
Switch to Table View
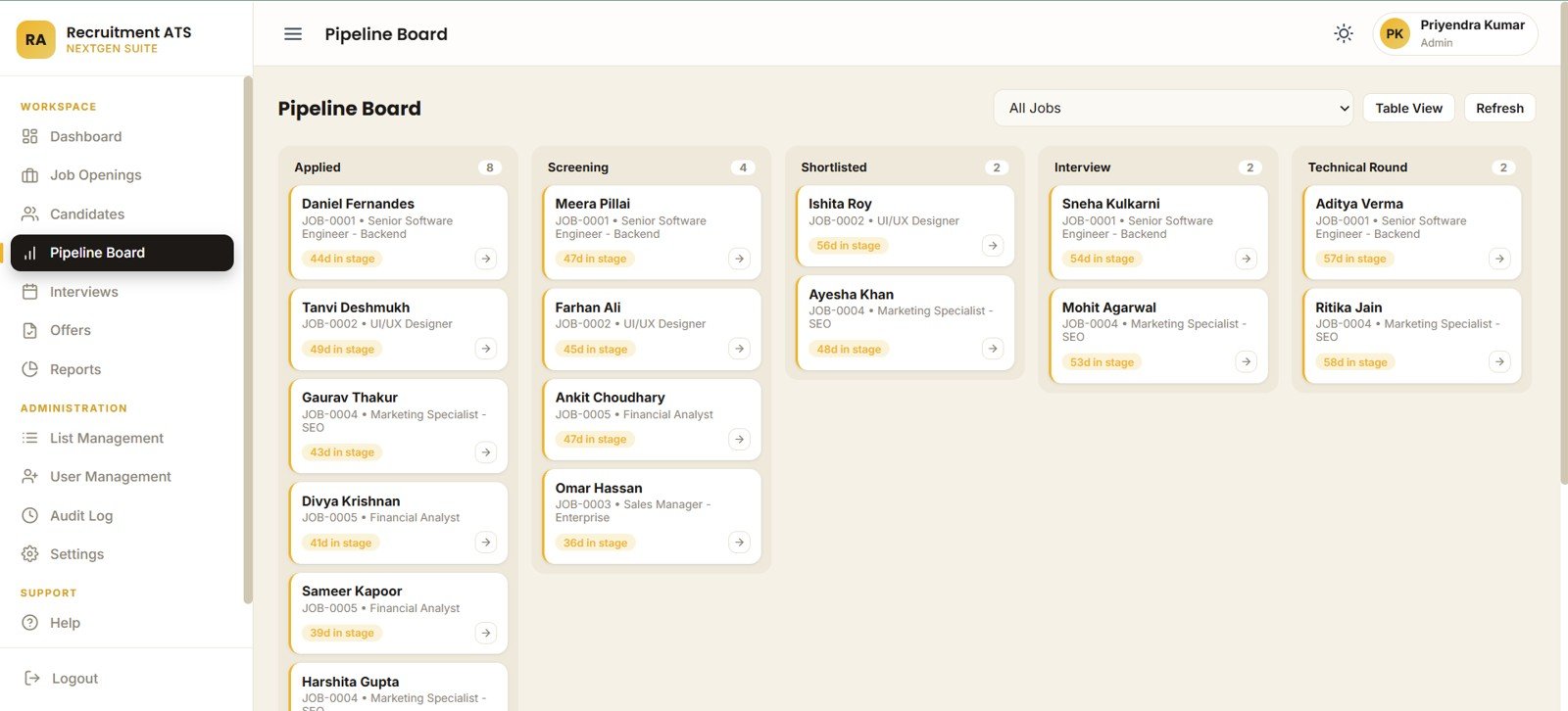click(x=1408, y=108)
